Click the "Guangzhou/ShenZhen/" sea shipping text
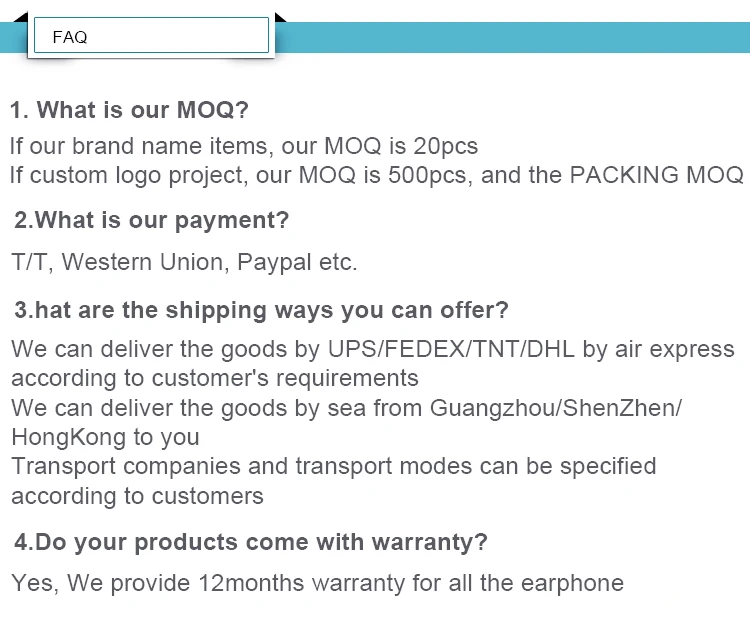750x619 pixels. click(556, 408)
